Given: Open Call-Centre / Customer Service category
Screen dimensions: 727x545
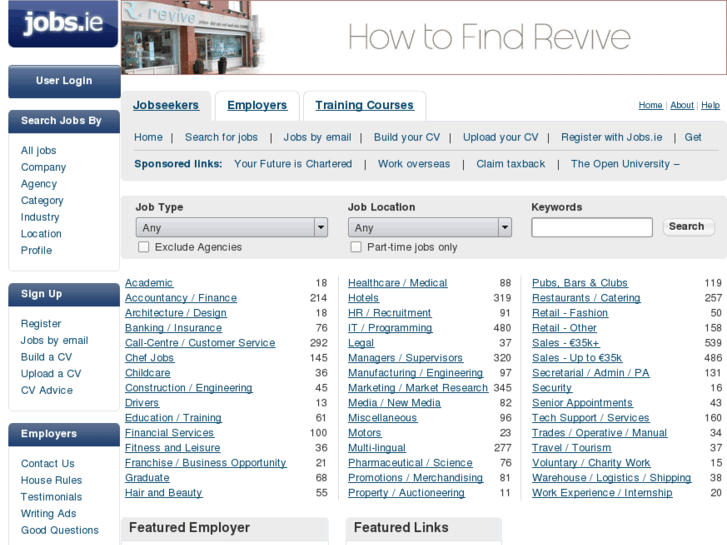Looking at the screenshot, I should tap(200, 343).
